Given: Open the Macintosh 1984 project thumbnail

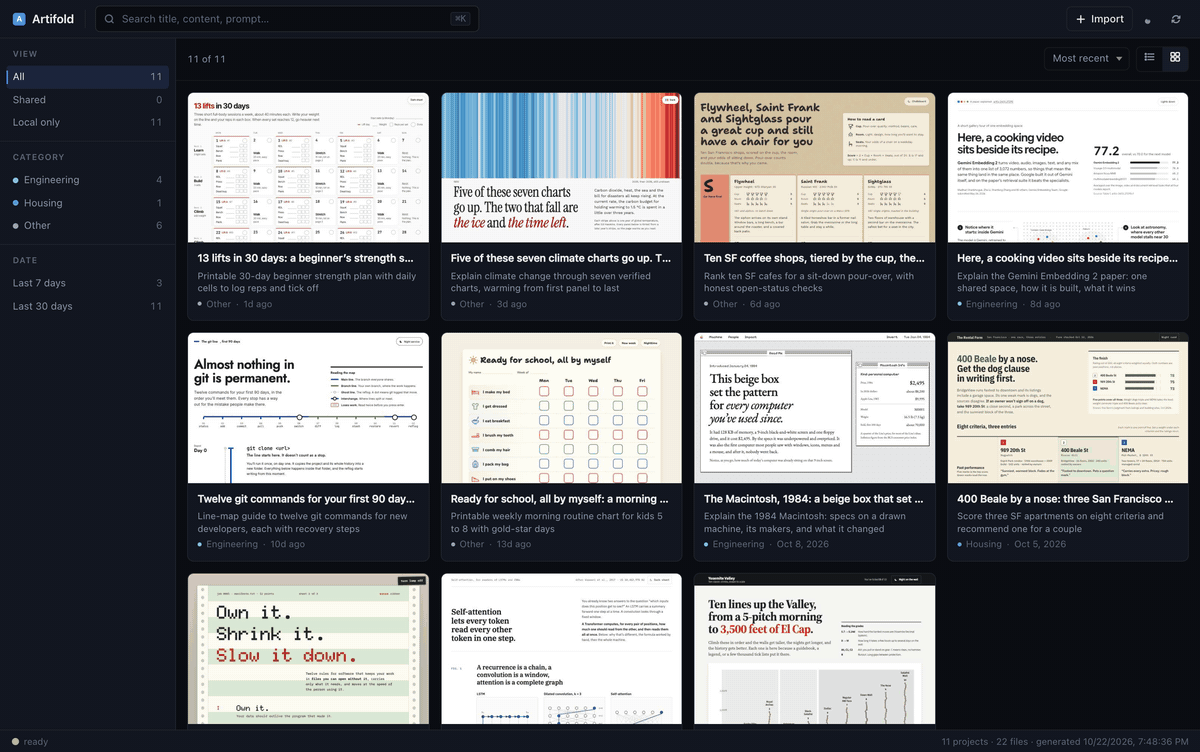Looking at the screenshot, I should [x=814, y=407].
